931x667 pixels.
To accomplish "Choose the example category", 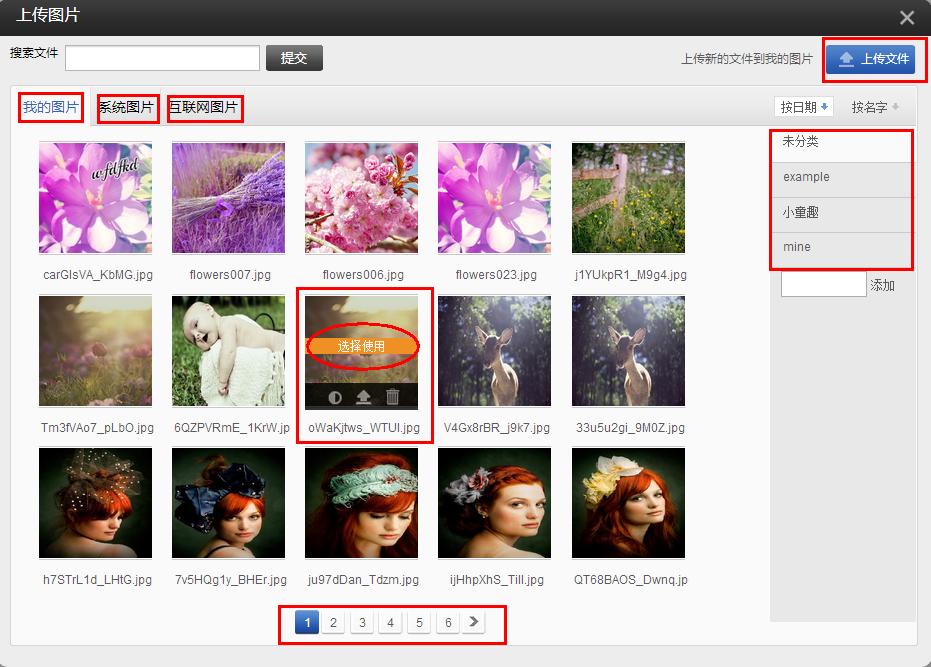I will [x=840, y=177].
